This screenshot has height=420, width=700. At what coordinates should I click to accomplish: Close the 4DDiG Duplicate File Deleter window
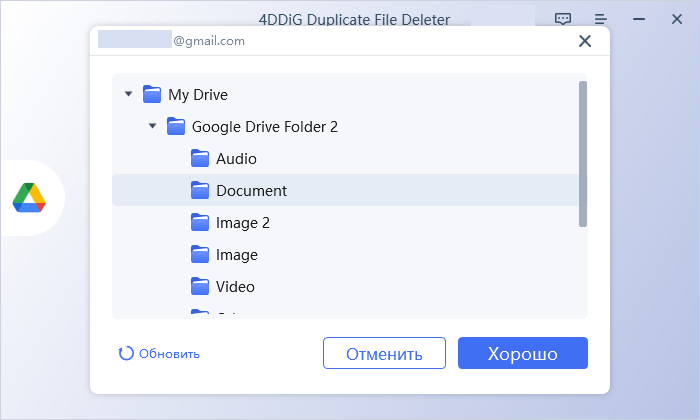tap(677, 19)
